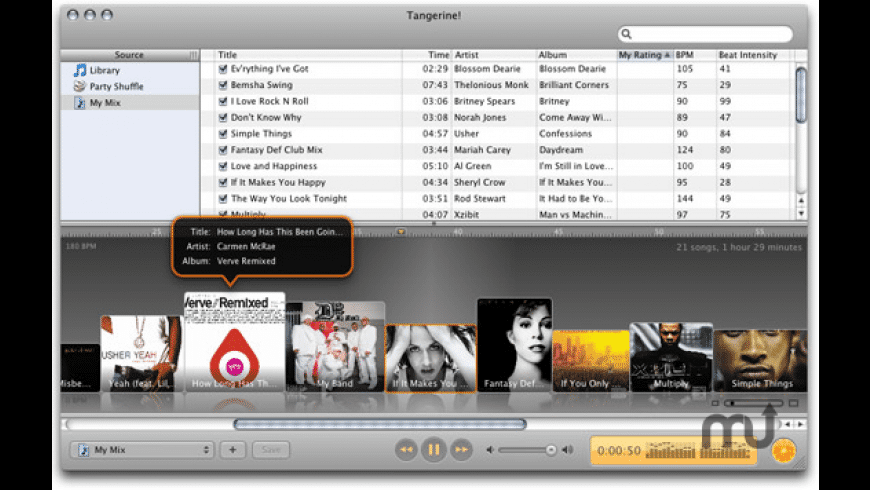This screenshot has width=870, height=490.
Task: Skip to the previous track
Action: (x=406, y=449)
